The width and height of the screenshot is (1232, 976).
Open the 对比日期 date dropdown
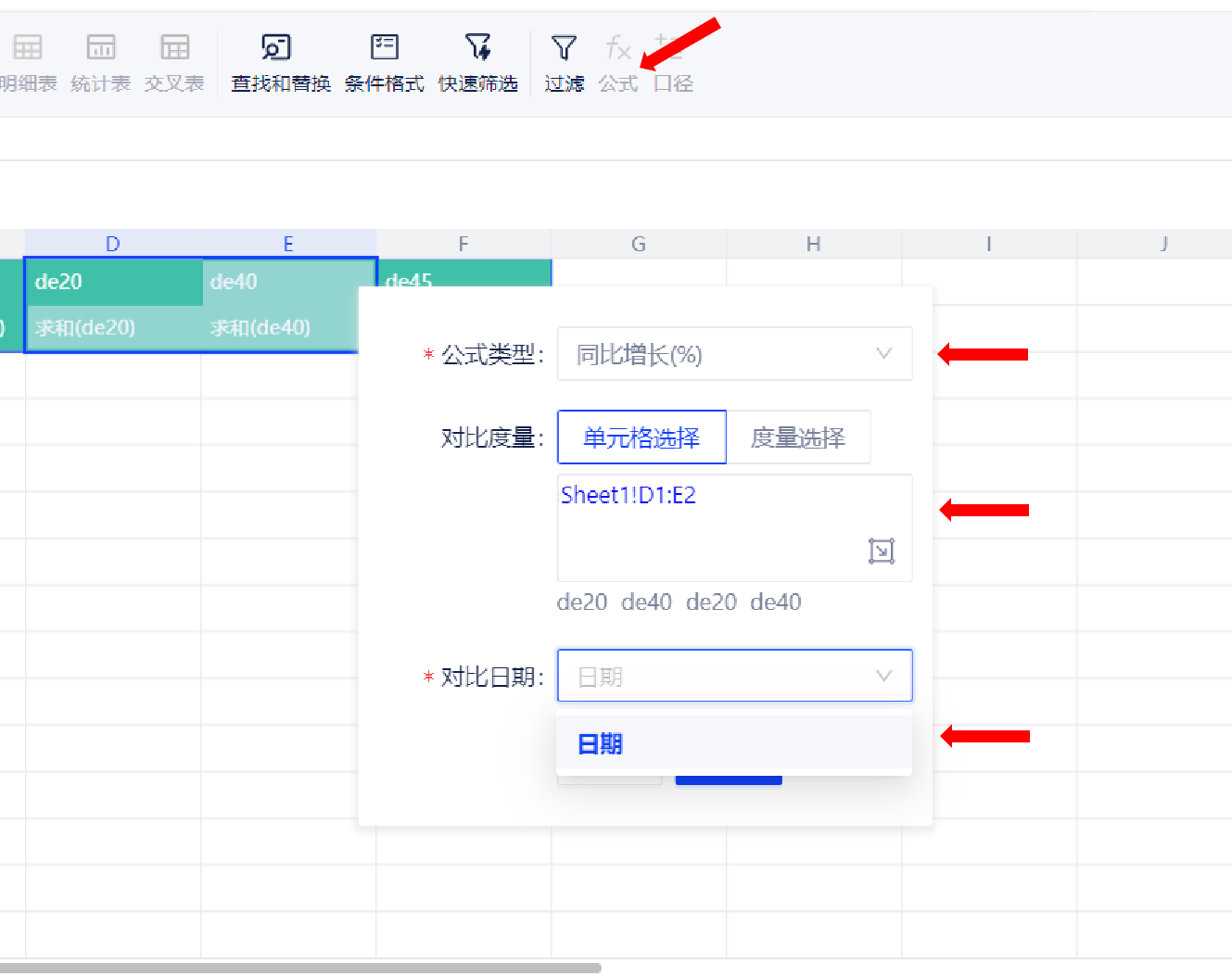(x=734, y=676)
